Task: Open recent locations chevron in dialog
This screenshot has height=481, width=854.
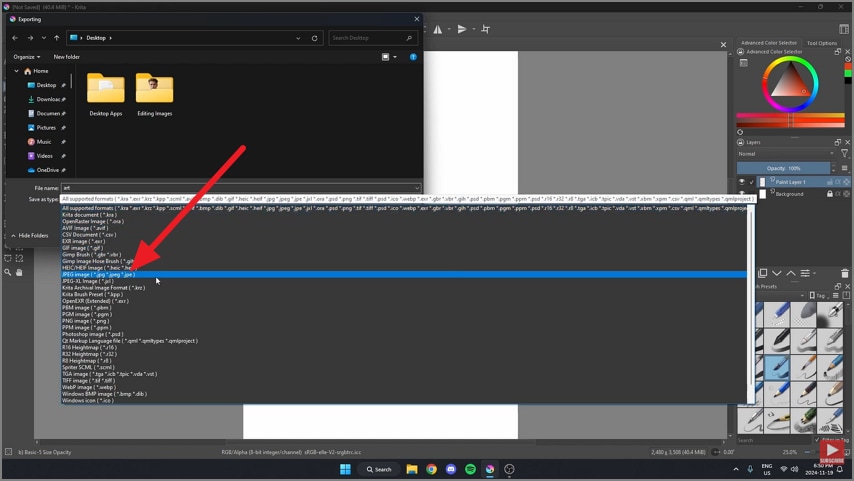Action: [x=44, y=38]
